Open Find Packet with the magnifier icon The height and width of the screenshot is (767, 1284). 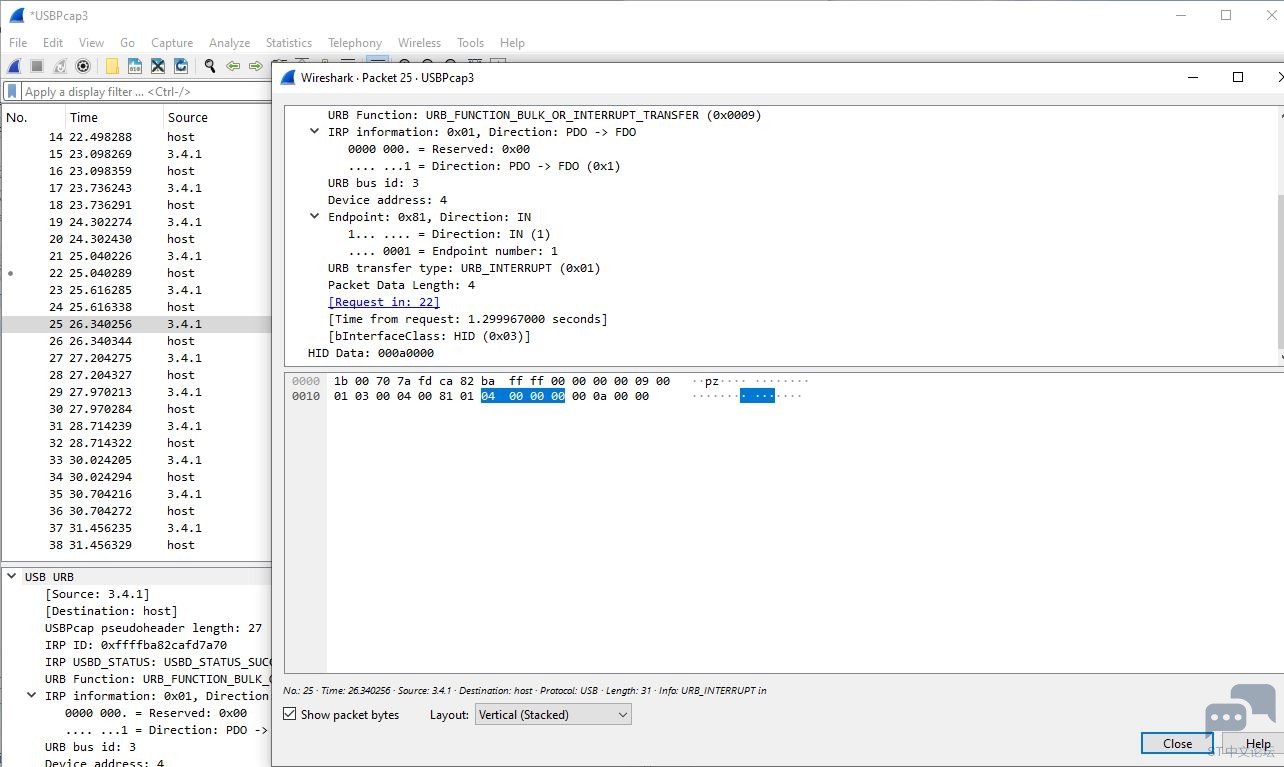point(210,66)
